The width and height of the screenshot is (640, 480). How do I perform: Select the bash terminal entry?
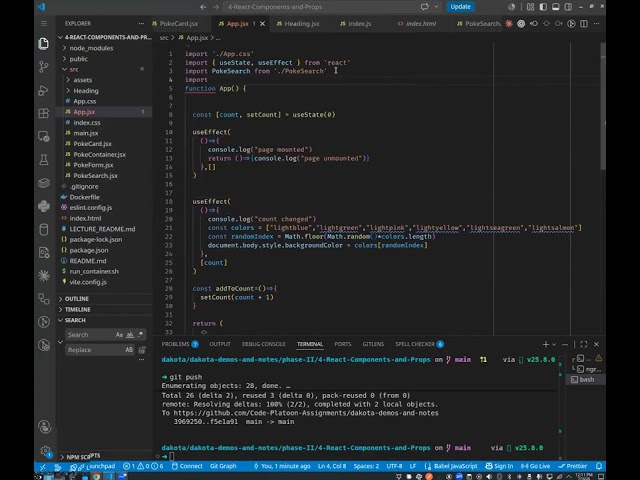584,380
